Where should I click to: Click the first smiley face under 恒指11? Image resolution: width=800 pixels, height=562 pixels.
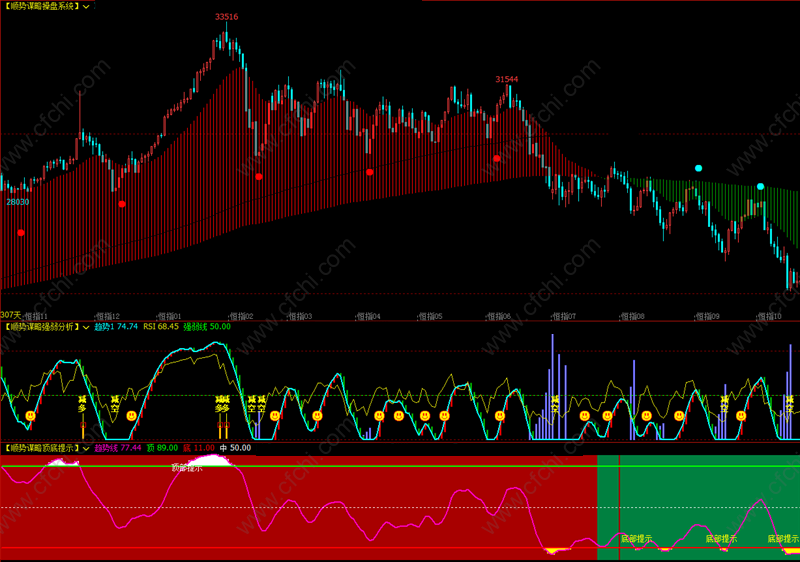click(31, 416)
